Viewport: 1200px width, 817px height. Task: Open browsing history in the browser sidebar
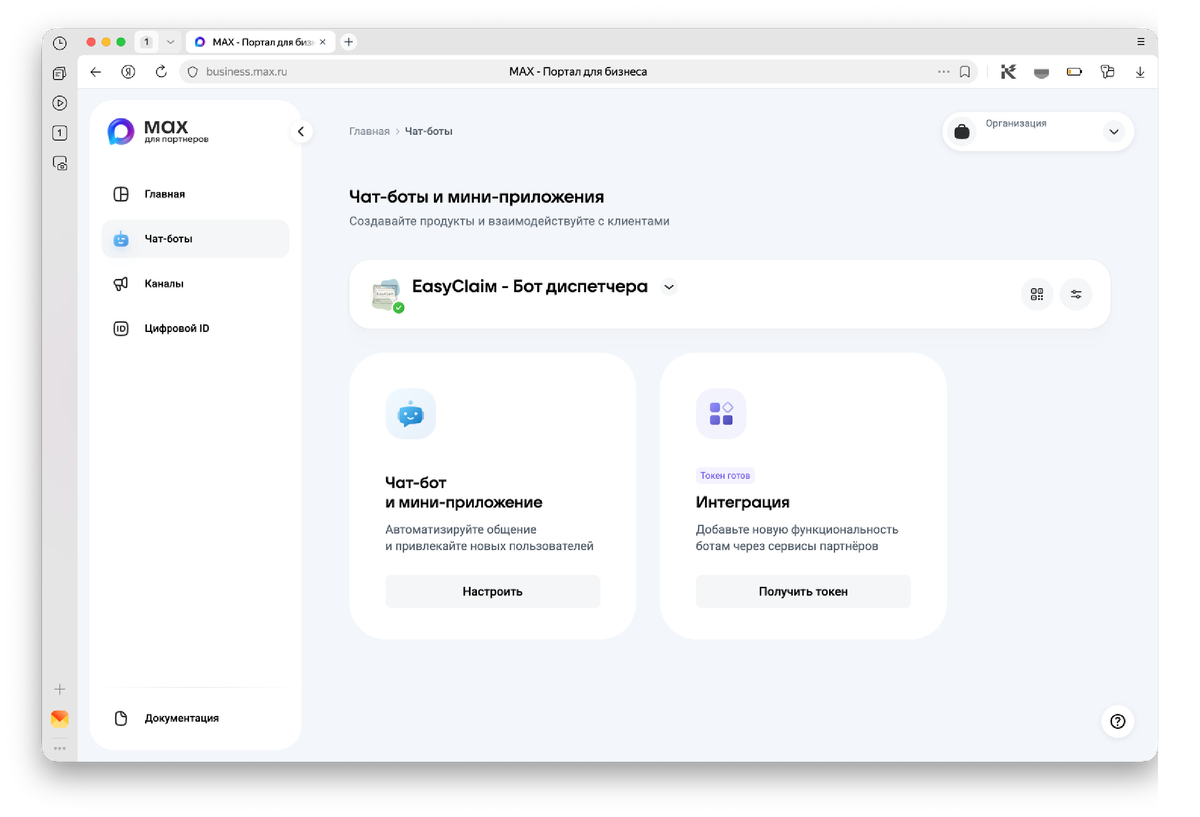[x=58, y=44]
